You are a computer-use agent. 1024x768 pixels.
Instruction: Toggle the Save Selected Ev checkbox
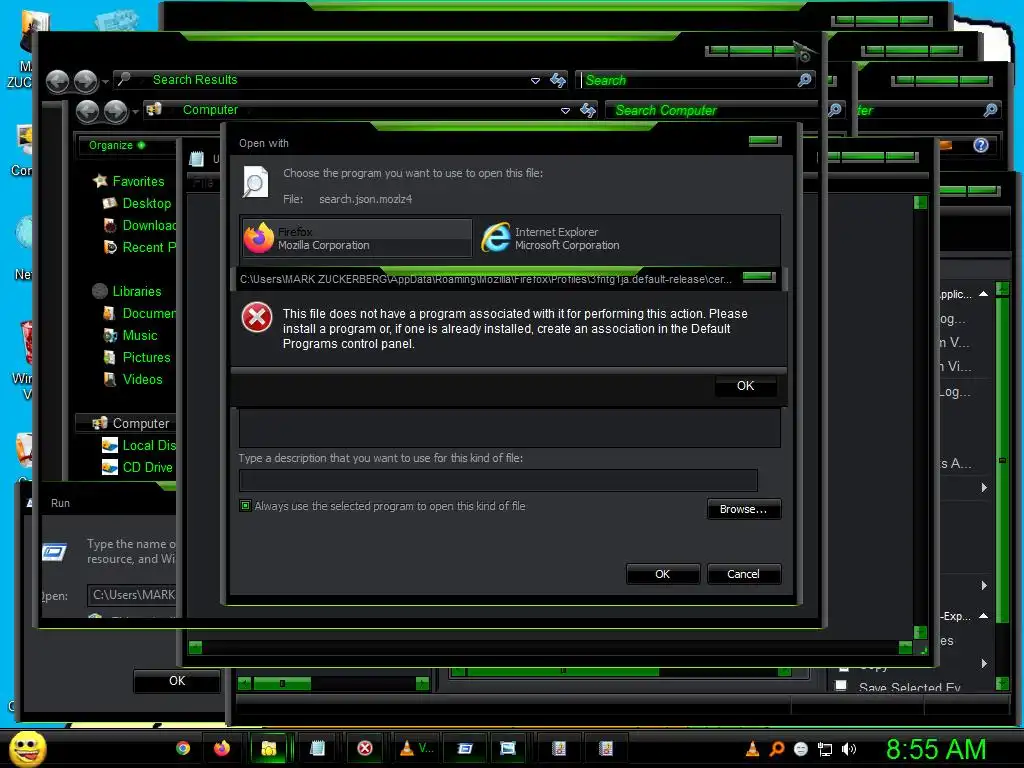(x=841, y=685)
